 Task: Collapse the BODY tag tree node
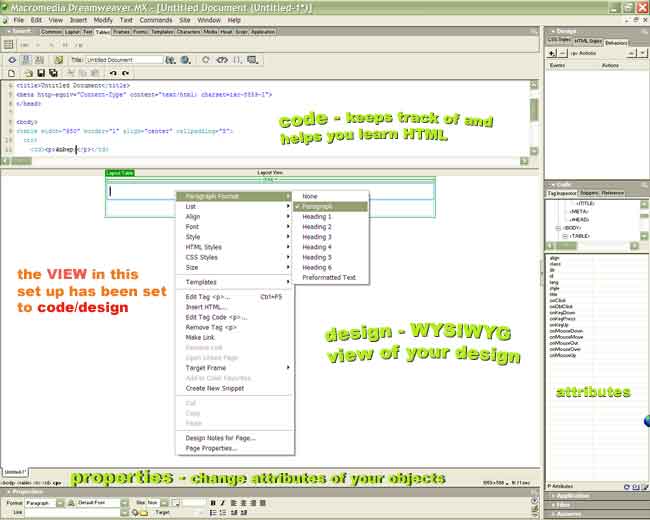pos(559,227)
